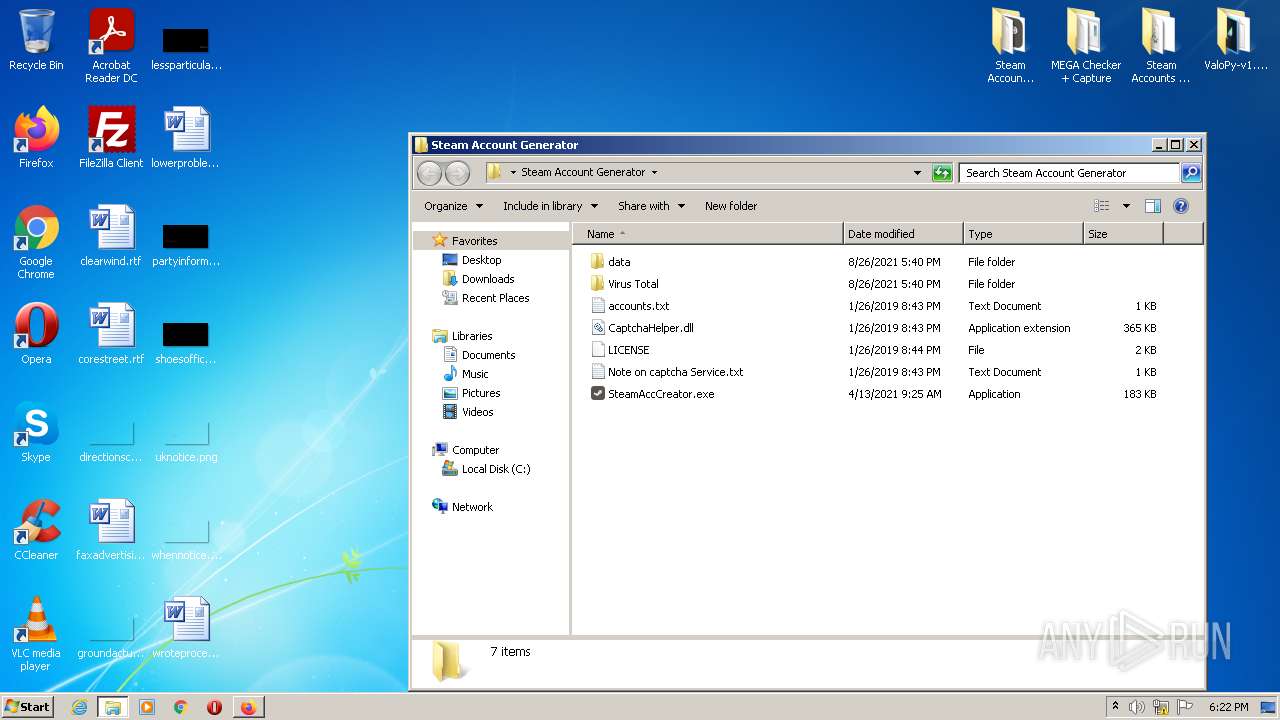The height and width of the screenshot is (720, 1280).
Task: Click the Back navigation arrow
Action: pos(429,173)
